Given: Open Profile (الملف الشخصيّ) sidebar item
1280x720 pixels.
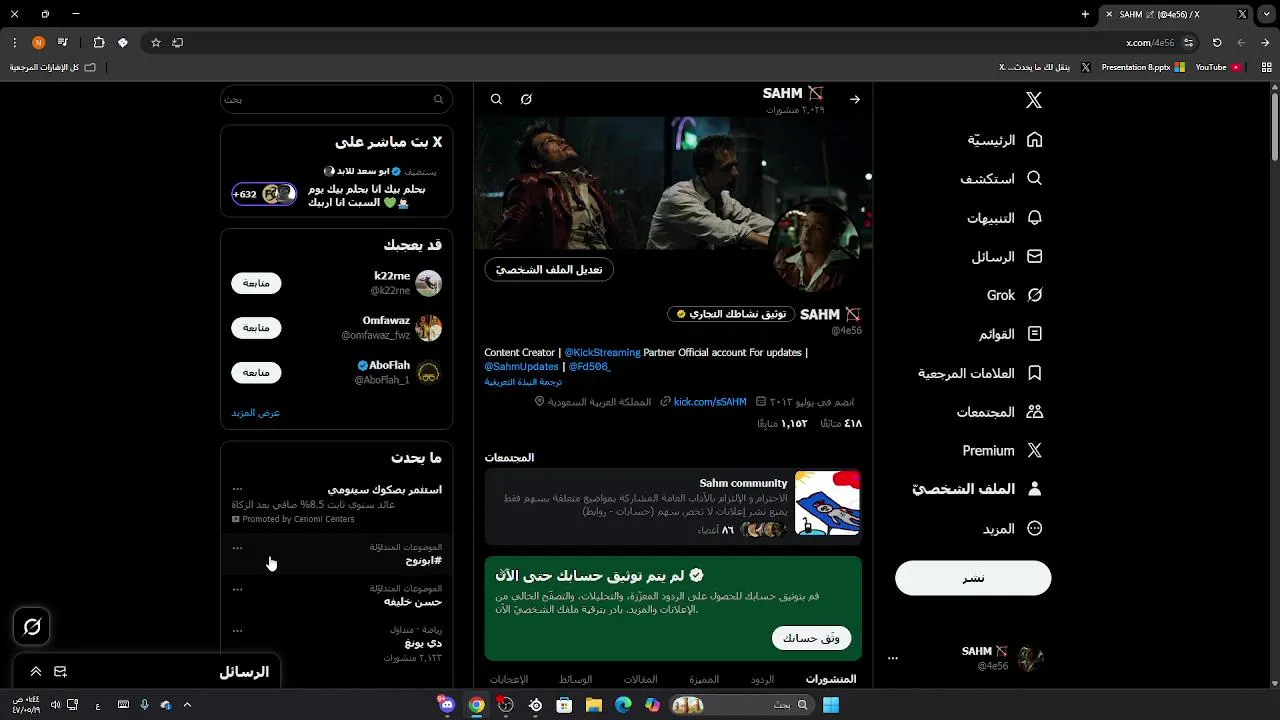Looking at the screenshot, I should coord(977,489).
